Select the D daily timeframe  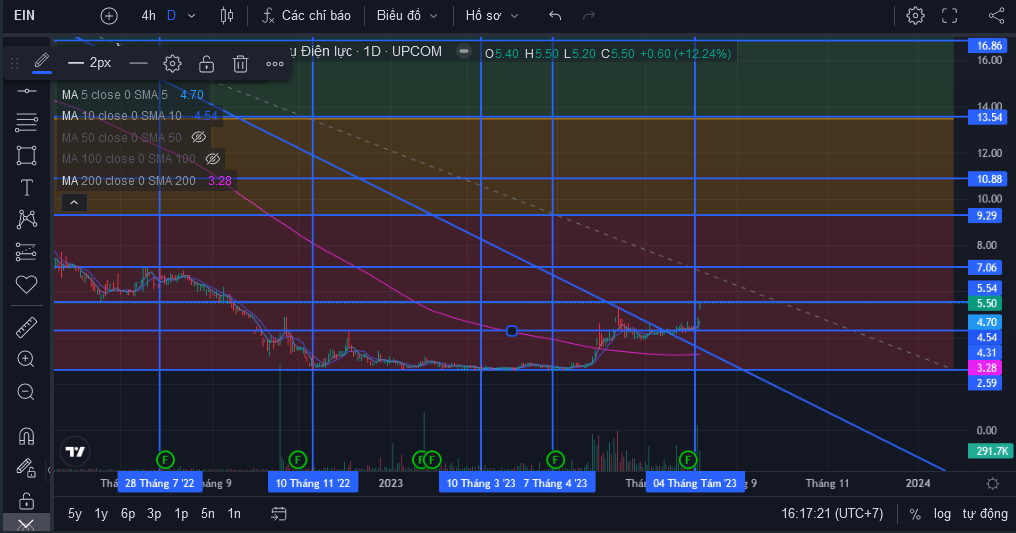(171, 16)
